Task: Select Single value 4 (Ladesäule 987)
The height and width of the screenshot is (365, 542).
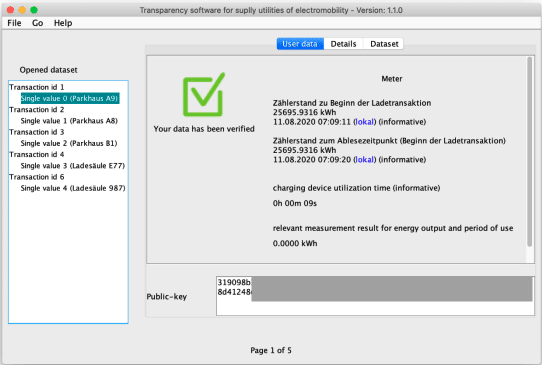Action: point(73,188)
